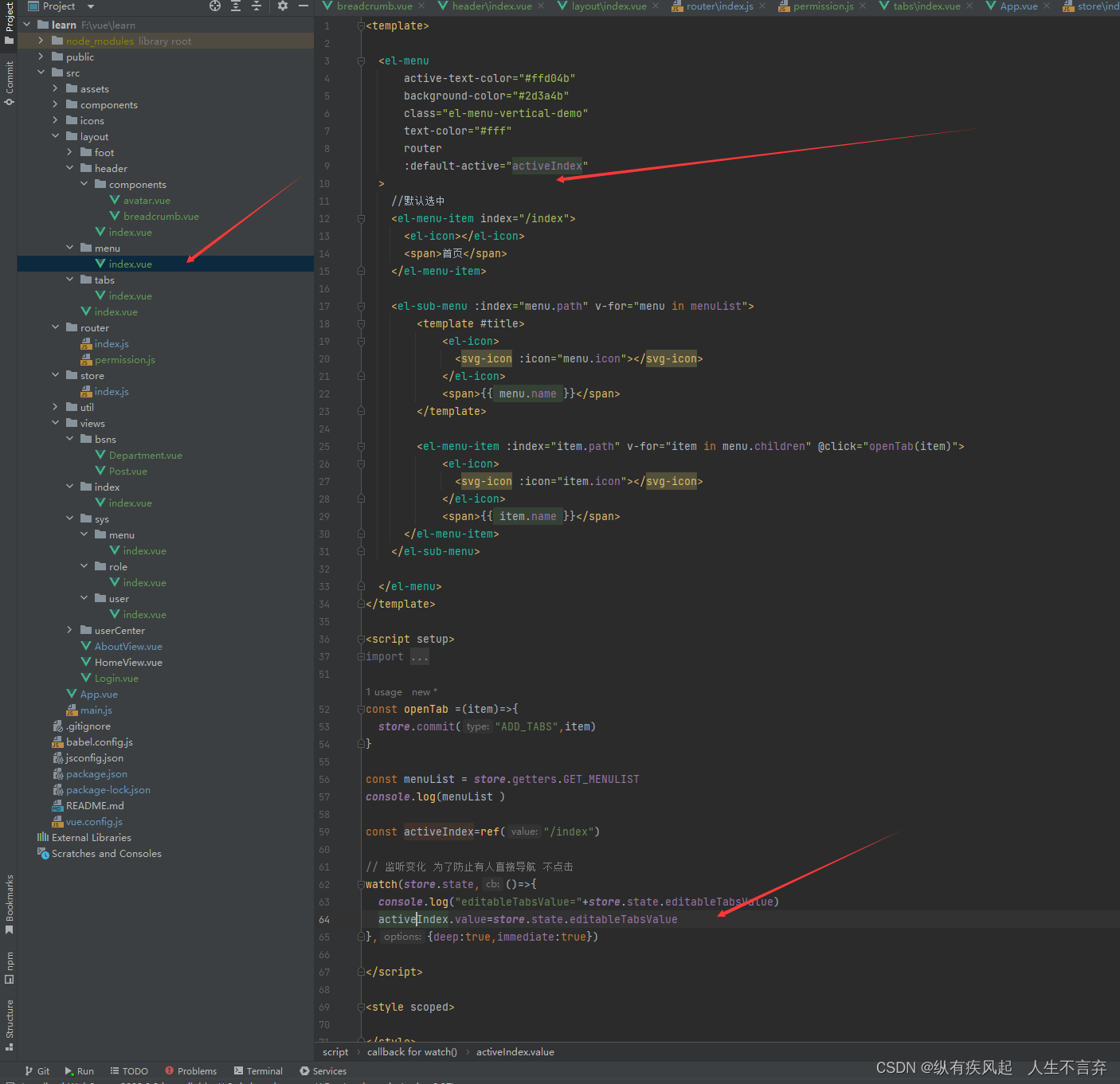Open the Bookmarks tool window

(9, 905)
